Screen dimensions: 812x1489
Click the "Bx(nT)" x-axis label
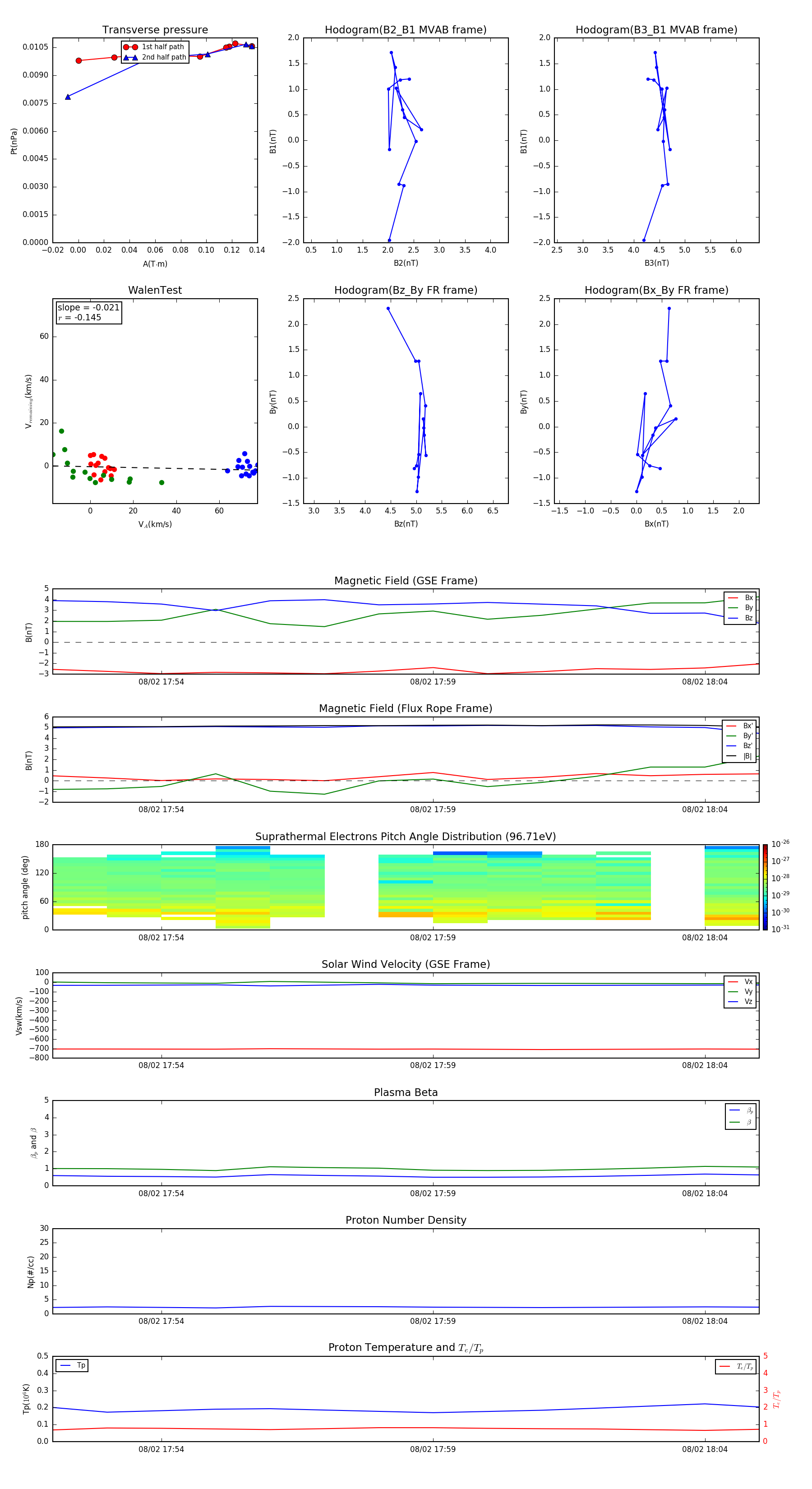click(656, 524)
